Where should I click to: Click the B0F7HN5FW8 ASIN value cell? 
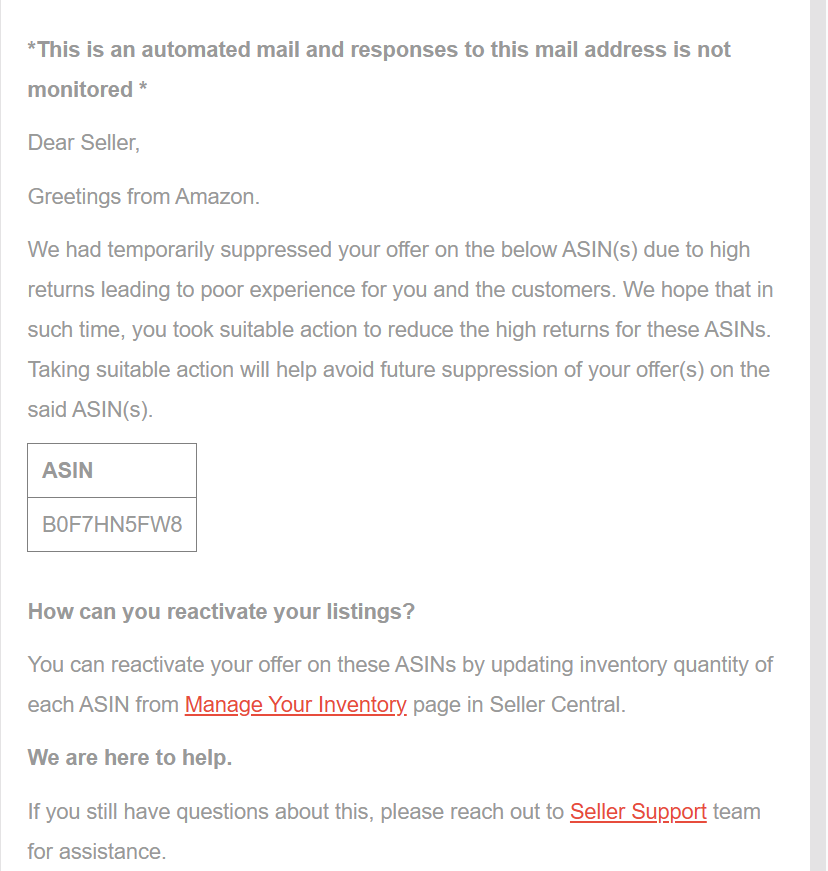[x=112, y=524]
